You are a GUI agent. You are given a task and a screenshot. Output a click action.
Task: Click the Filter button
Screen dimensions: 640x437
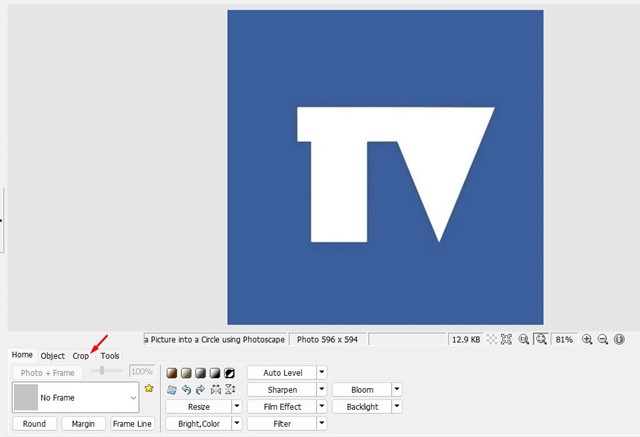pyautogui.click(x=282, y=424)
